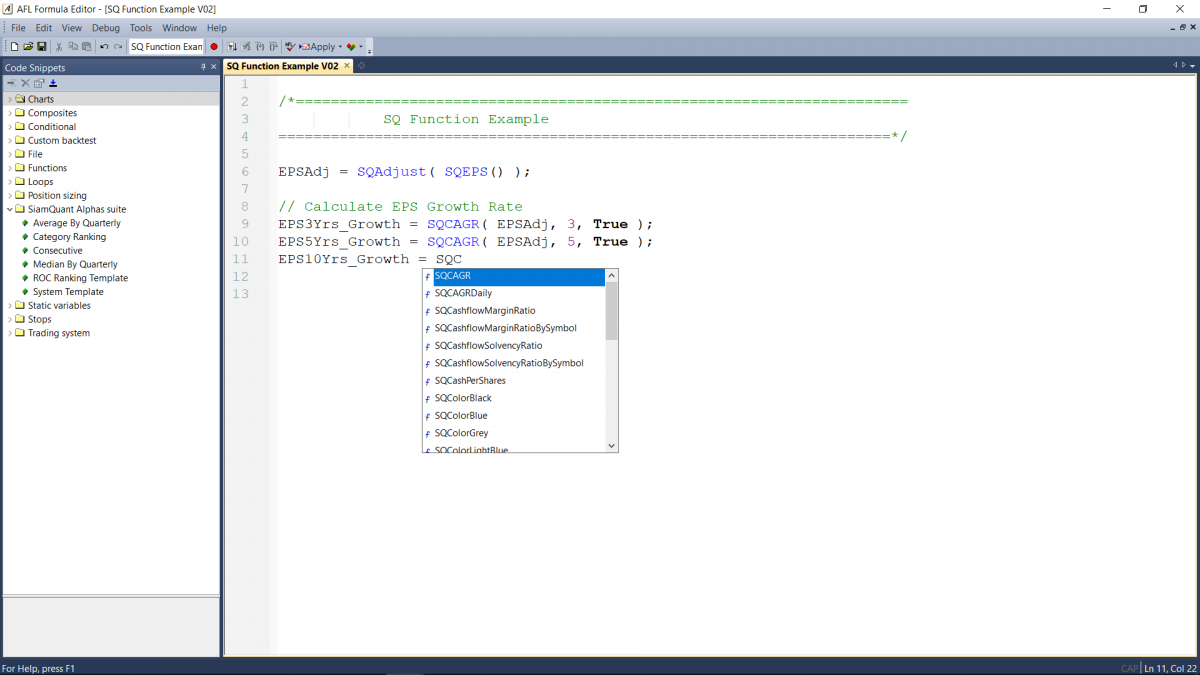The width and height of the screenshot is (1200, 675).
Task: Click the autocomplete list's scroll down arrow
Action: point(612,446)
